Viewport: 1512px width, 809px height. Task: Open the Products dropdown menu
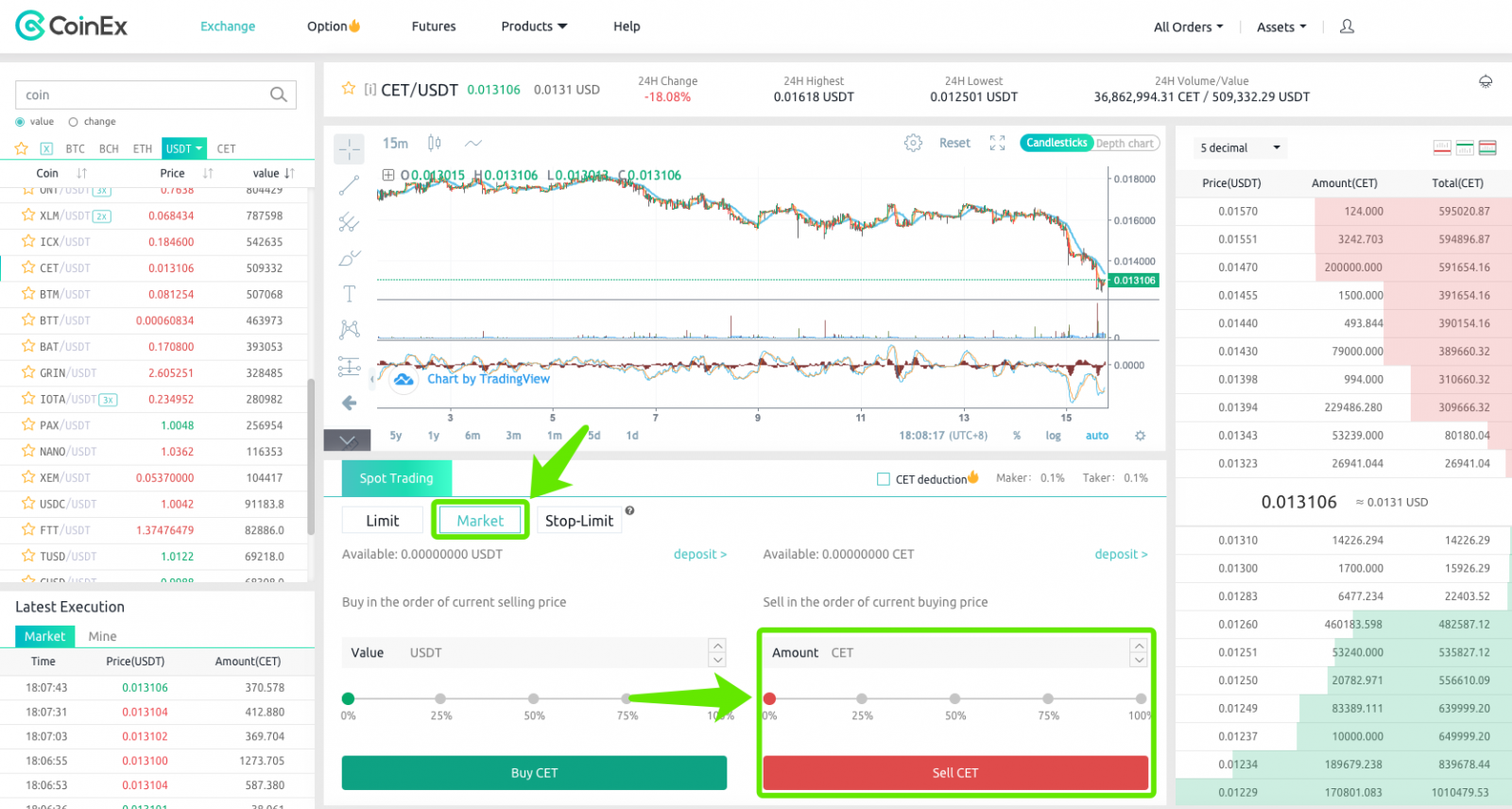(534, 26)
